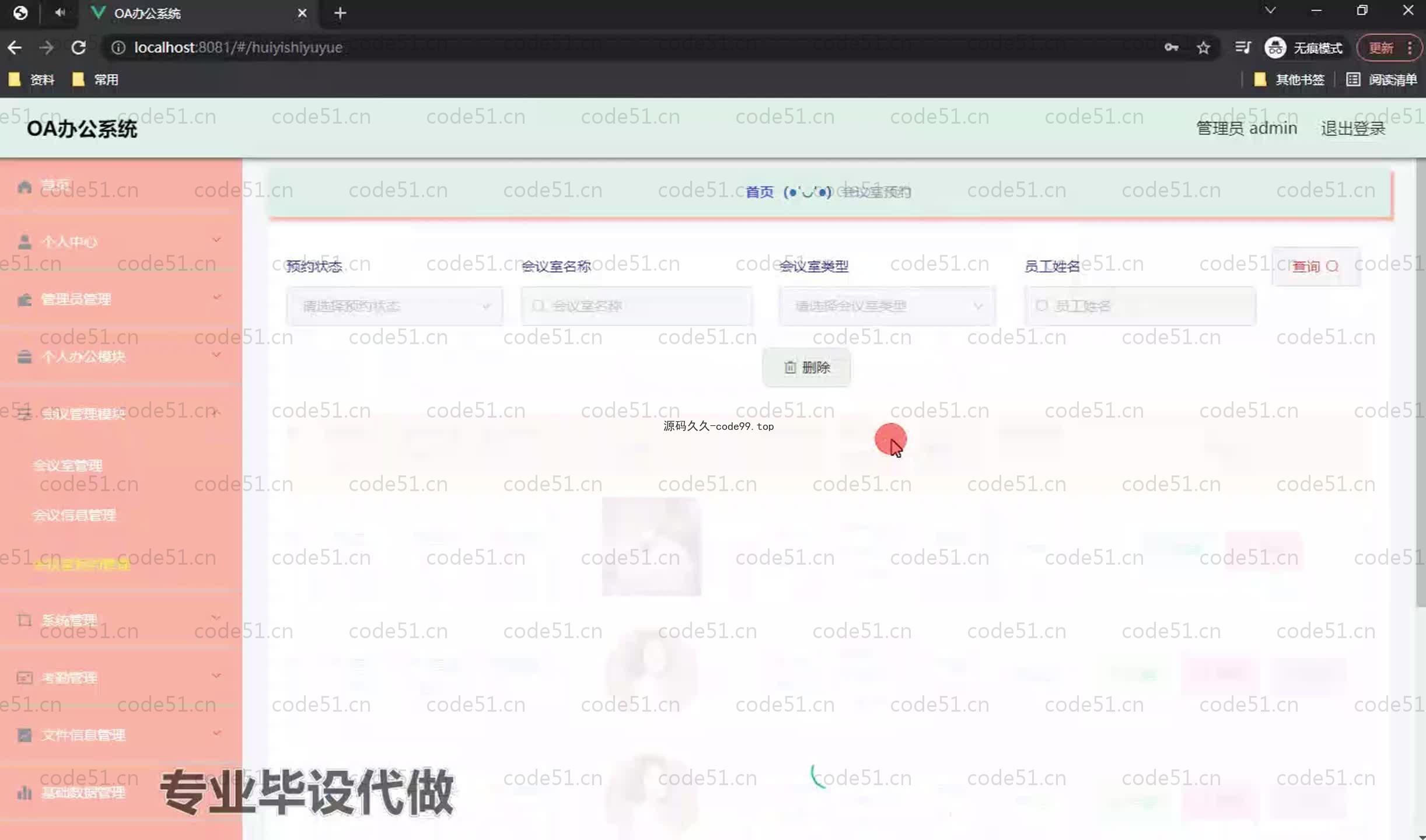Mute the tab with the speaker icon

tap(60, 12)
